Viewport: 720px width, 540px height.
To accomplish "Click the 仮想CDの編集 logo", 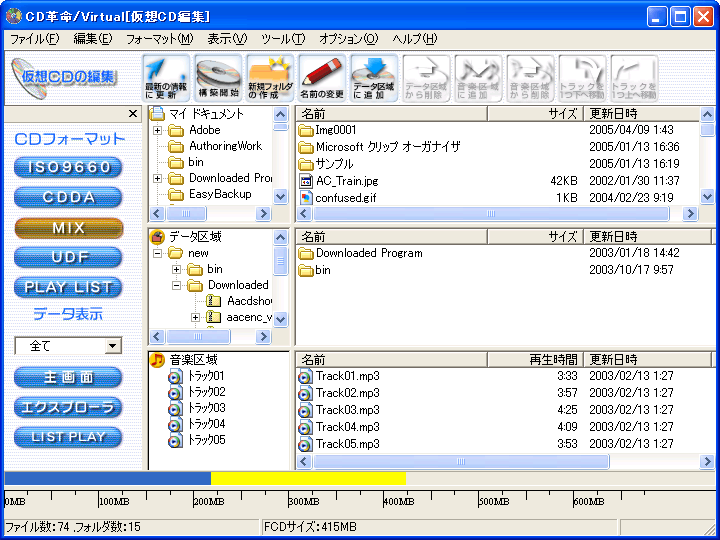I will pos(63,78).
